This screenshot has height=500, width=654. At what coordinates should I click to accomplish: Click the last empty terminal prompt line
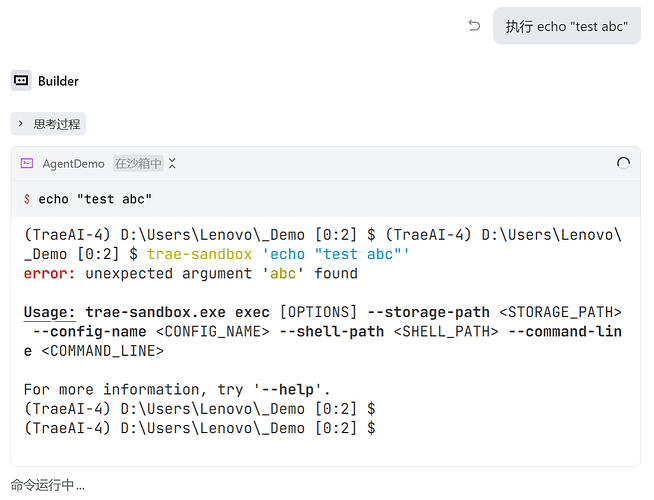[x=200, y=428]
